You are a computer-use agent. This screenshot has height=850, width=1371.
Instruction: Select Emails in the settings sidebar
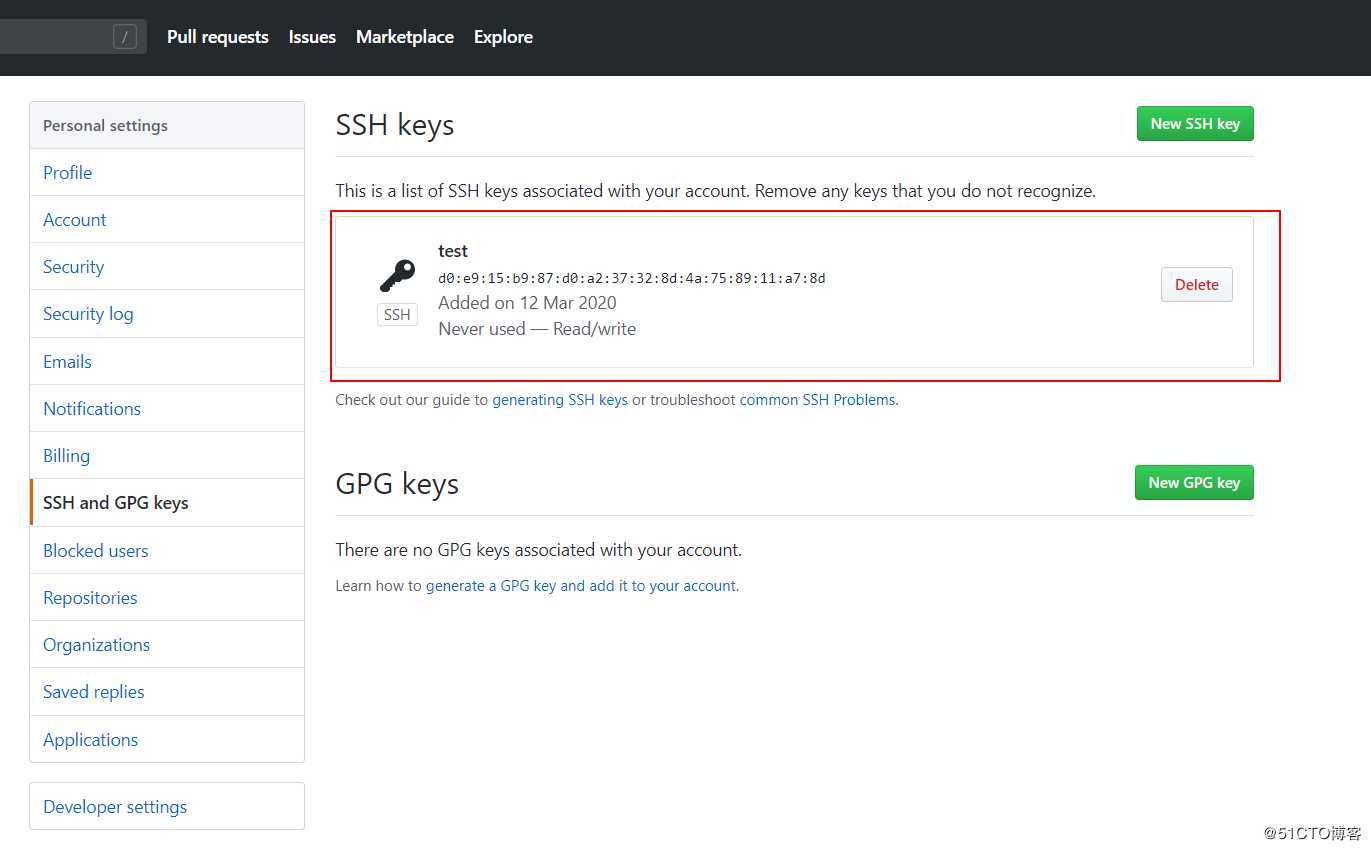coord(167,361)
